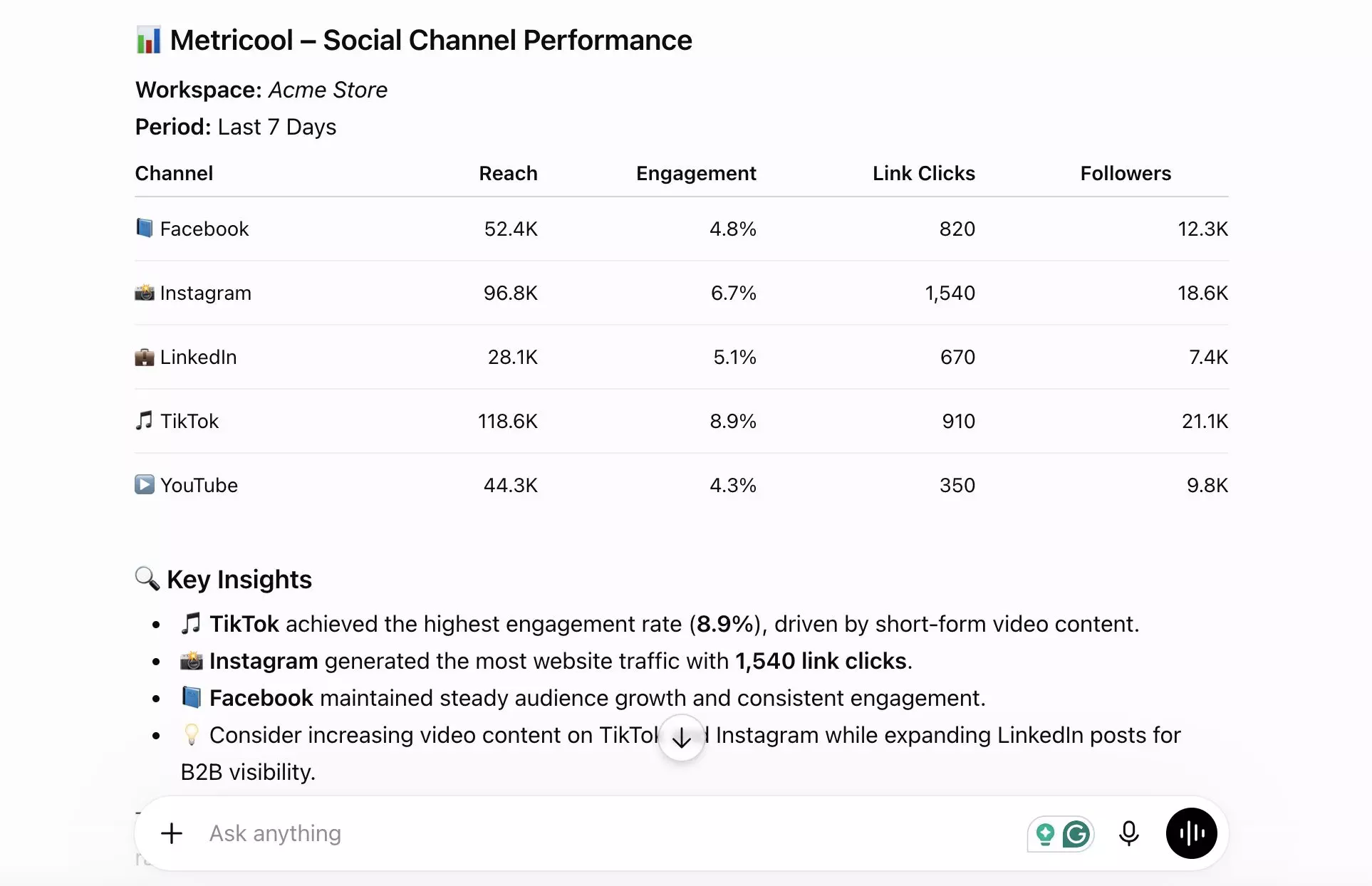The image size is (1372, 886).
Task: Click Facebook followers value 12.3K
Action: [x=1203, y=229]
